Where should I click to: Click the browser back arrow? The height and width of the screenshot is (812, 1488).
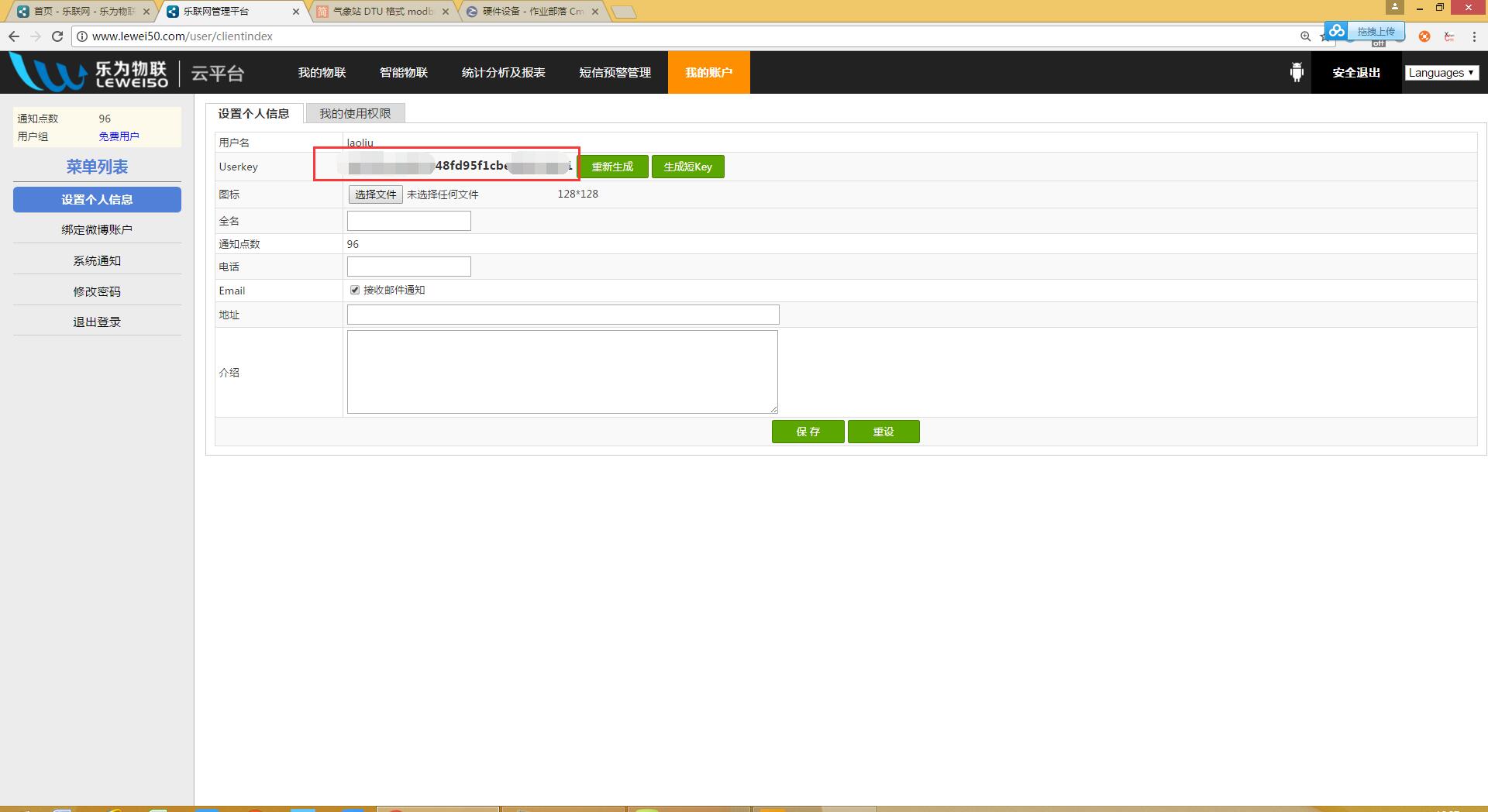click(x=14, y=36)
